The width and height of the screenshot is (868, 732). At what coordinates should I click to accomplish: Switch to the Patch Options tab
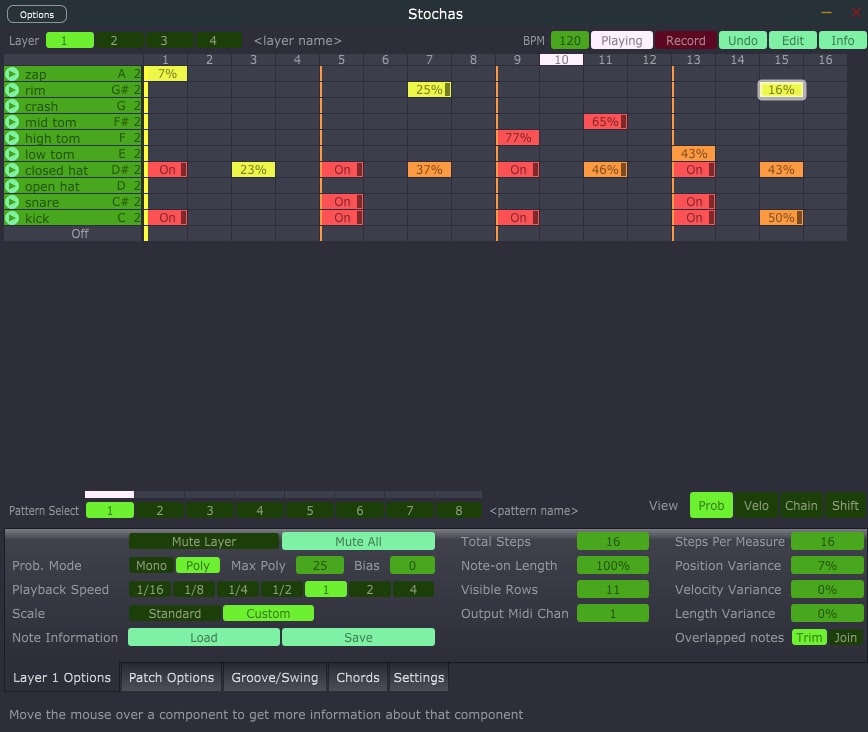[x=170, y=677]
